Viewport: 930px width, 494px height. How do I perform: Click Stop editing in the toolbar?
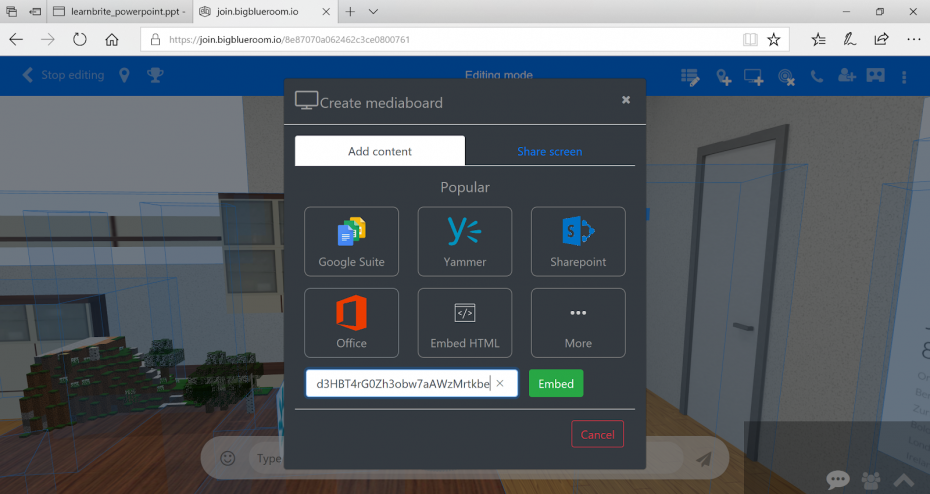click(x=63, y=75)
